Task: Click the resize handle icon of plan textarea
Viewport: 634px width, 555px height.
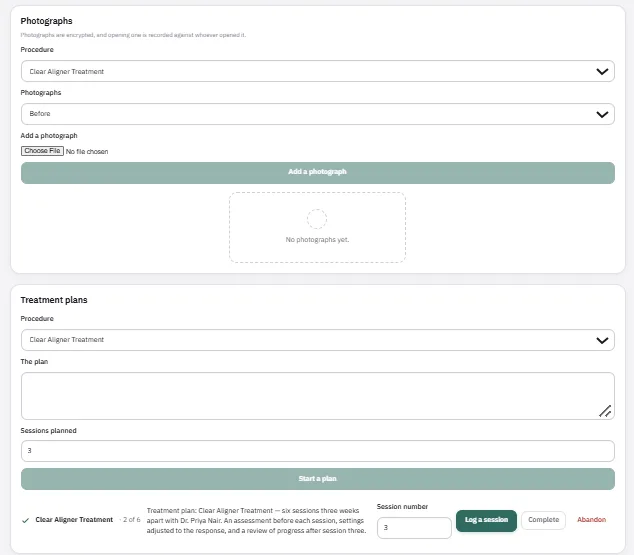Action: [x=605, y=411]
